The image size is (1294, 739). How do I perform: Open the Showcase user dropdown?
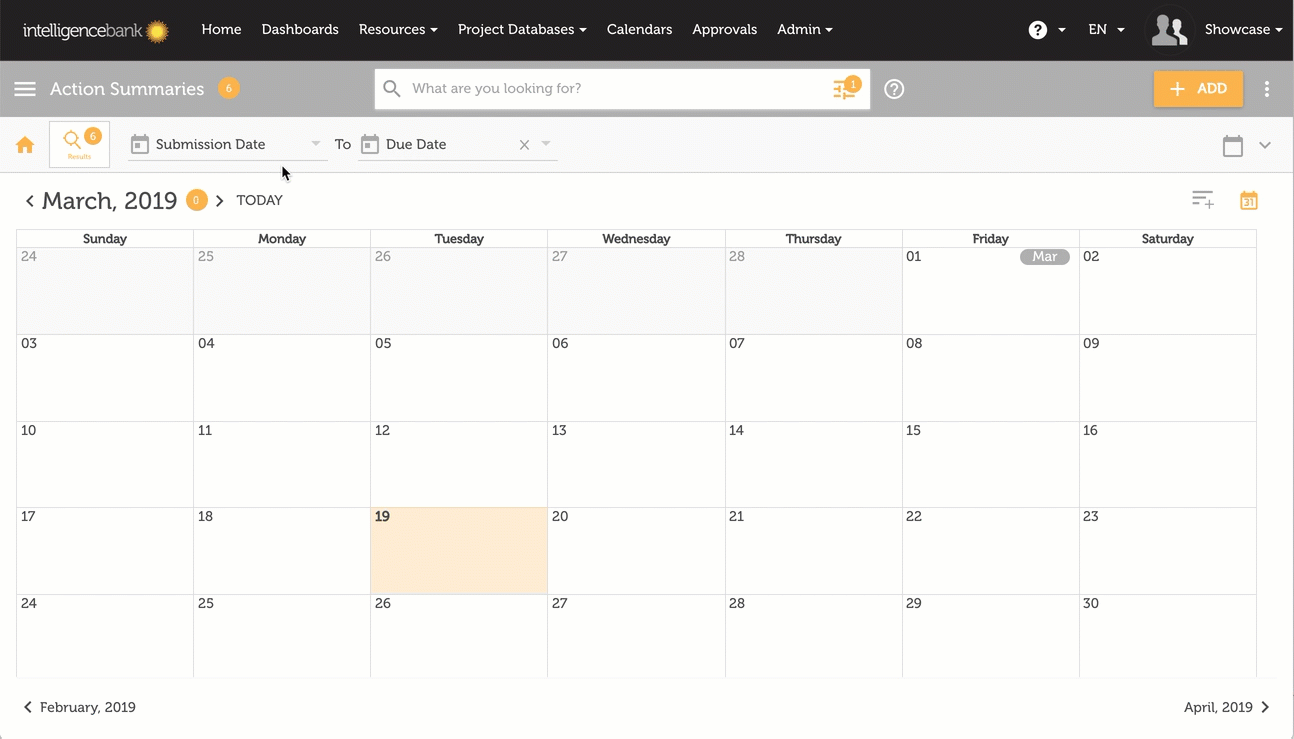[1243, 30]
